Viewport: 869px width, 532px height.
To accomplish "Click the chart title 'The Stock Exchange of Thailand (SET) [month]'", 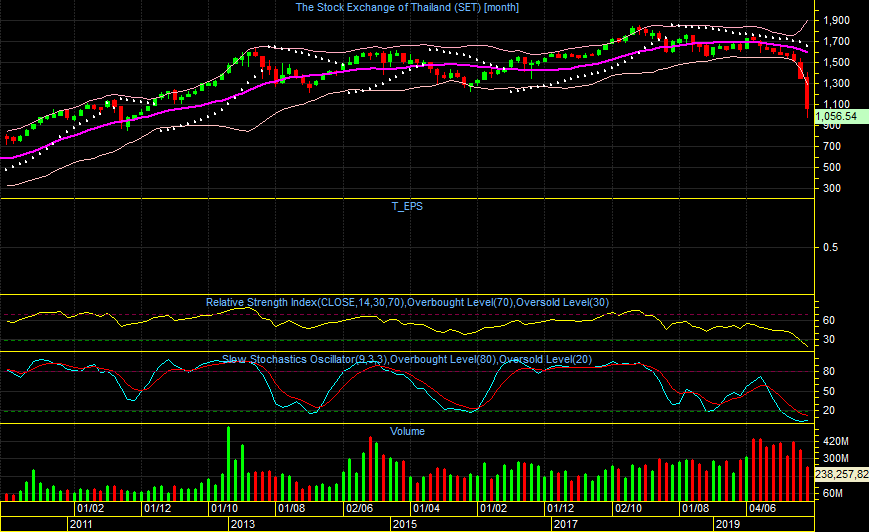I will (x=407, y=8).
